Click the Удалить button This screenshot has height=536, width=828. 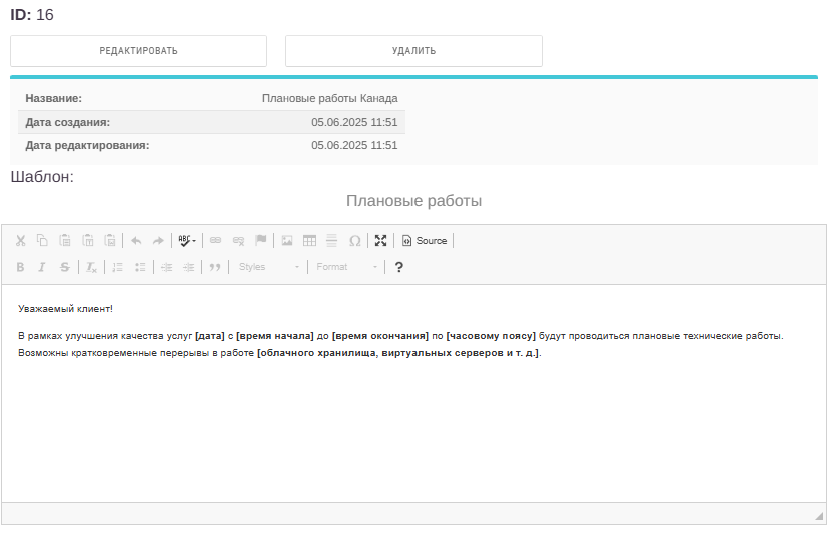[414, 51]
